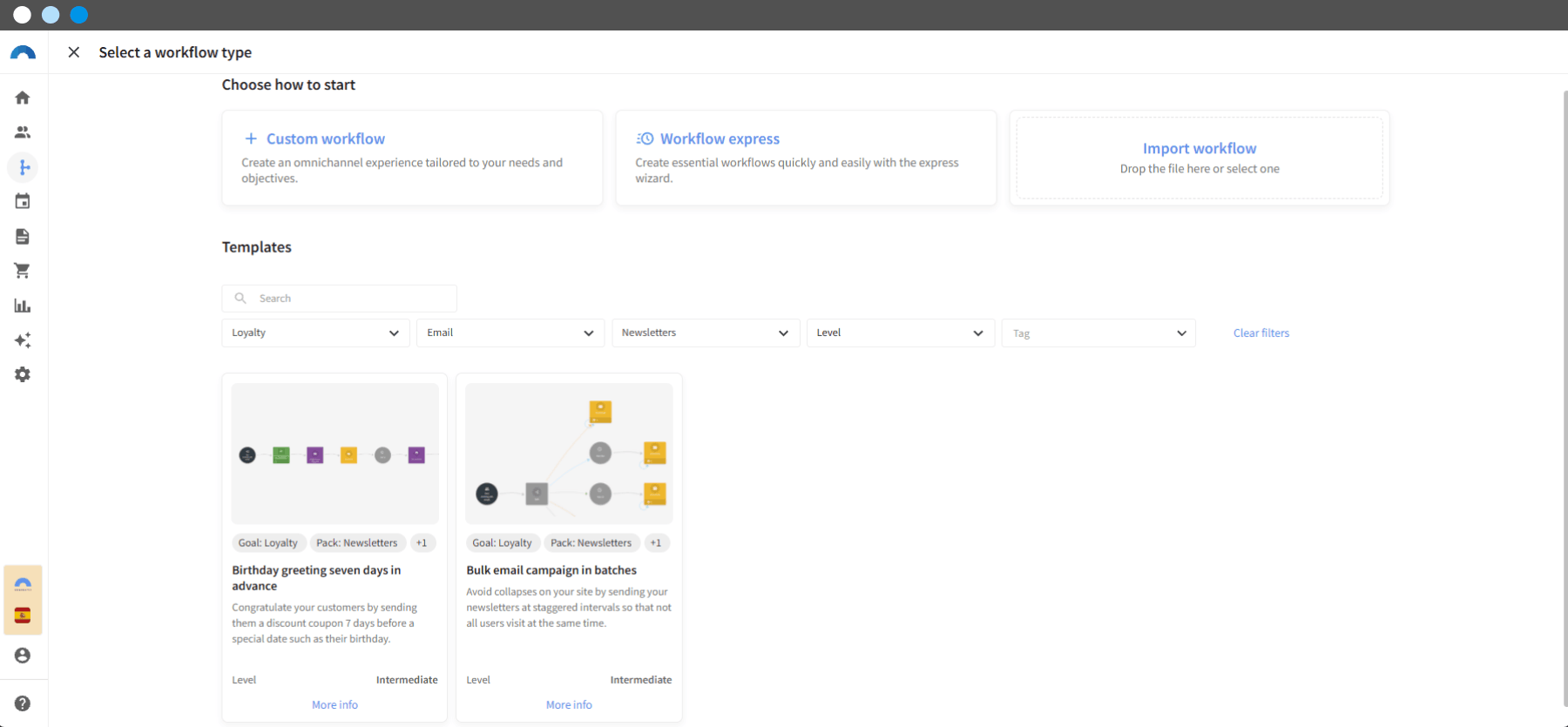Open the Tag filter dropdown

click(1098, 333)
